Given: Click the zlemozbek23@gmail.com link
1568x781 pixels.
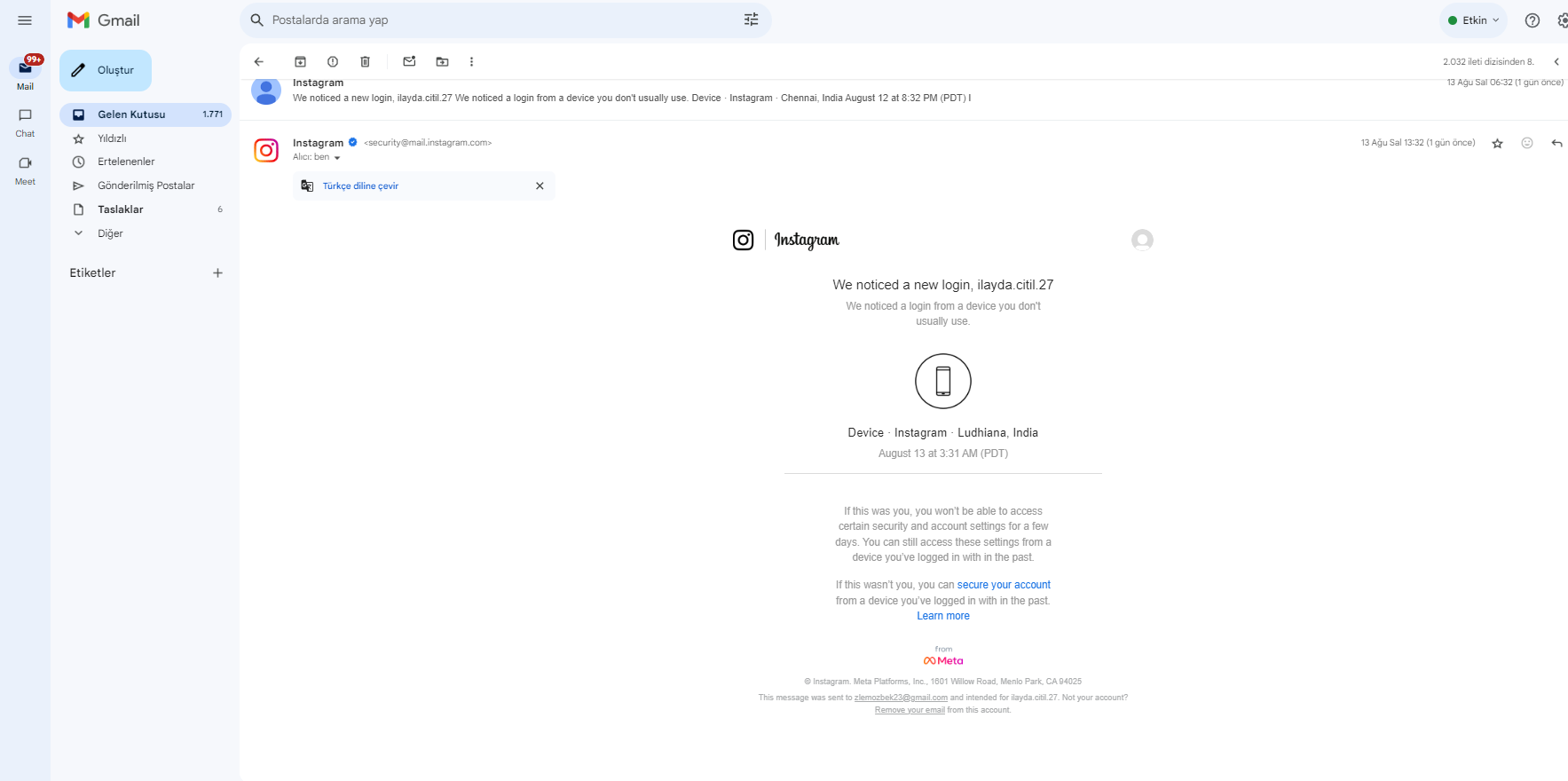Looking at the screenshot, I should click(901, 698).
